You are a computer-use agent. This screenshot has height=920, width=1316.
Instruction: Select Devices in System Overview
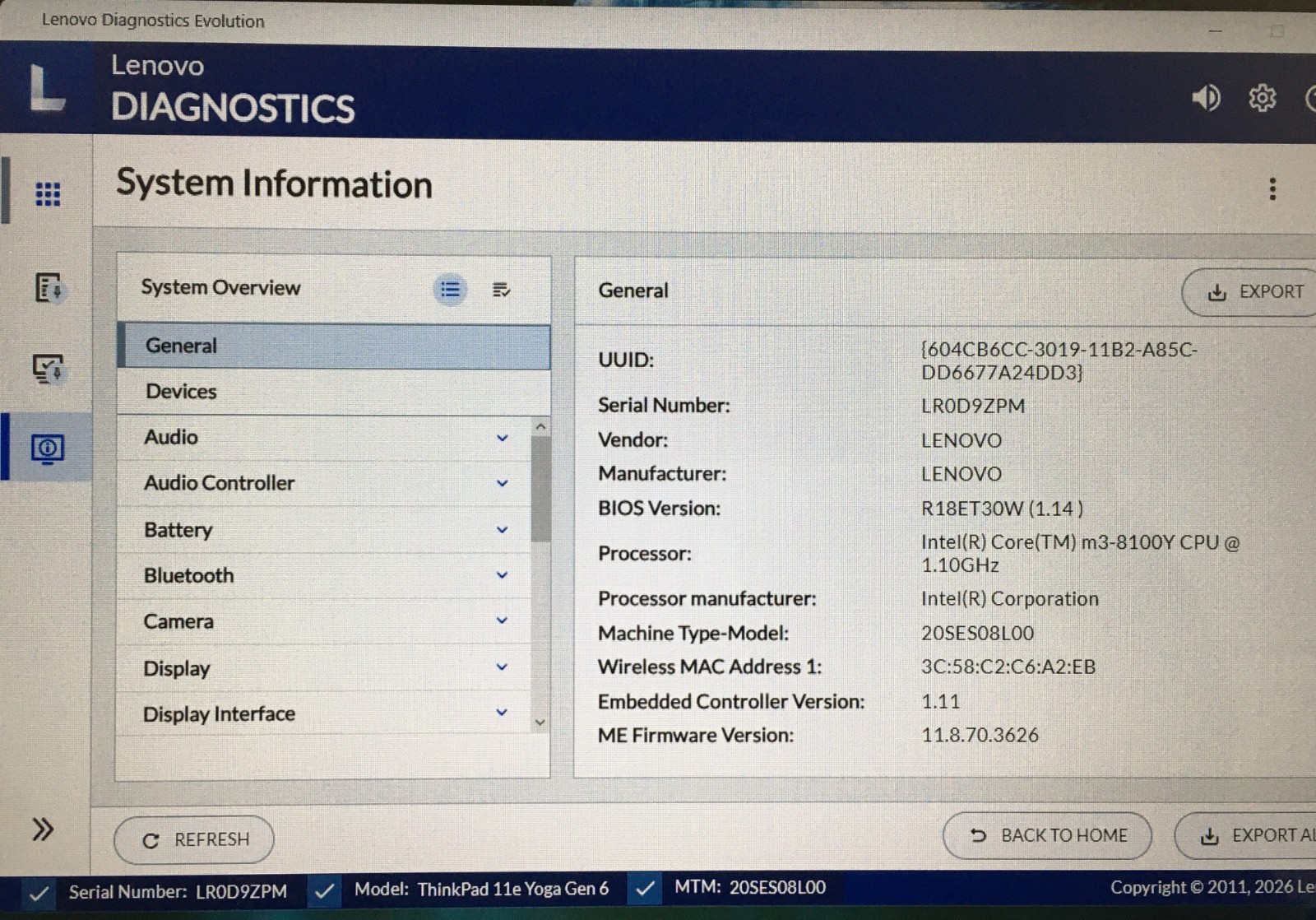click(334, 392)
